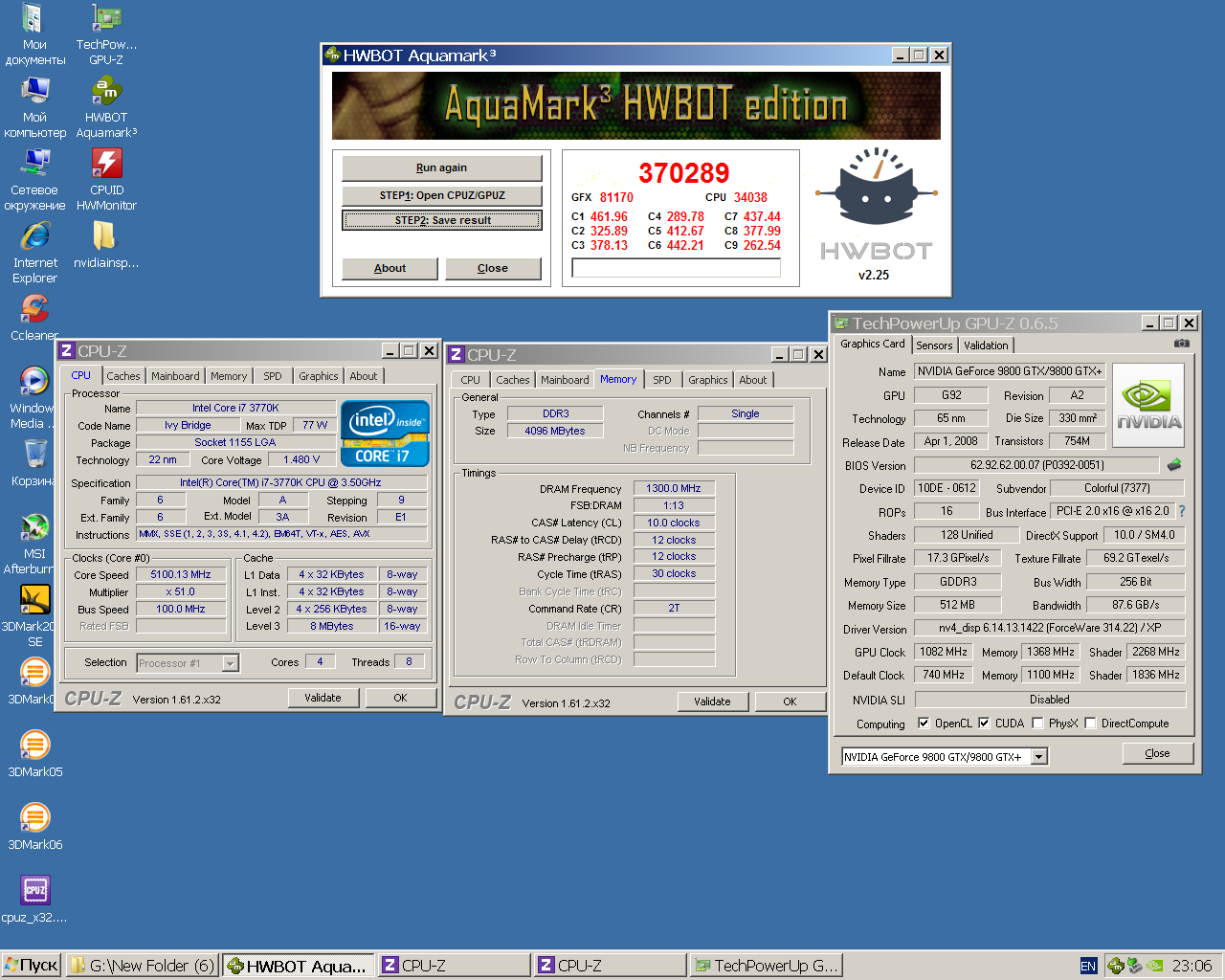Click the Close button in Aquamark window

click(x=493, y=268)
